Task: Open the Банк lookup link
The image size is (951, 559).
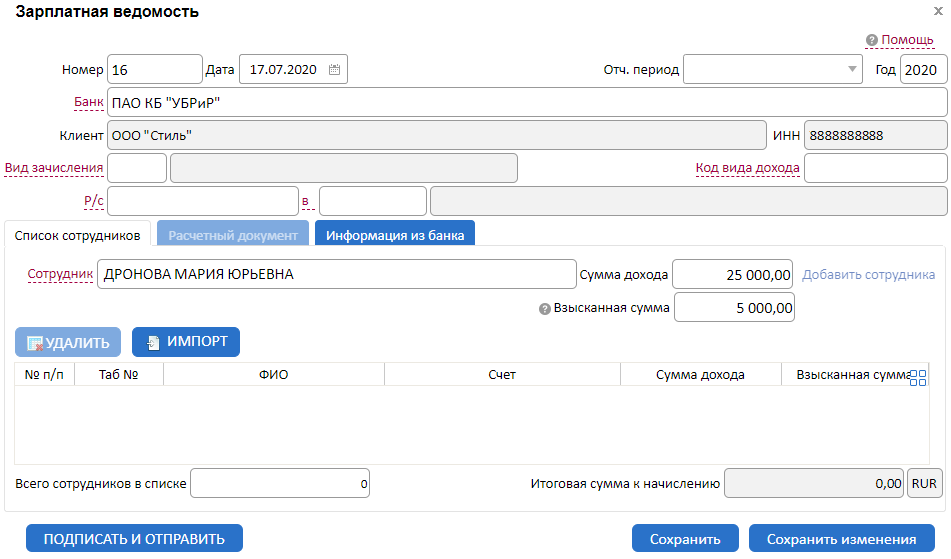Action: pyautogui.click(x=89, y=102)
